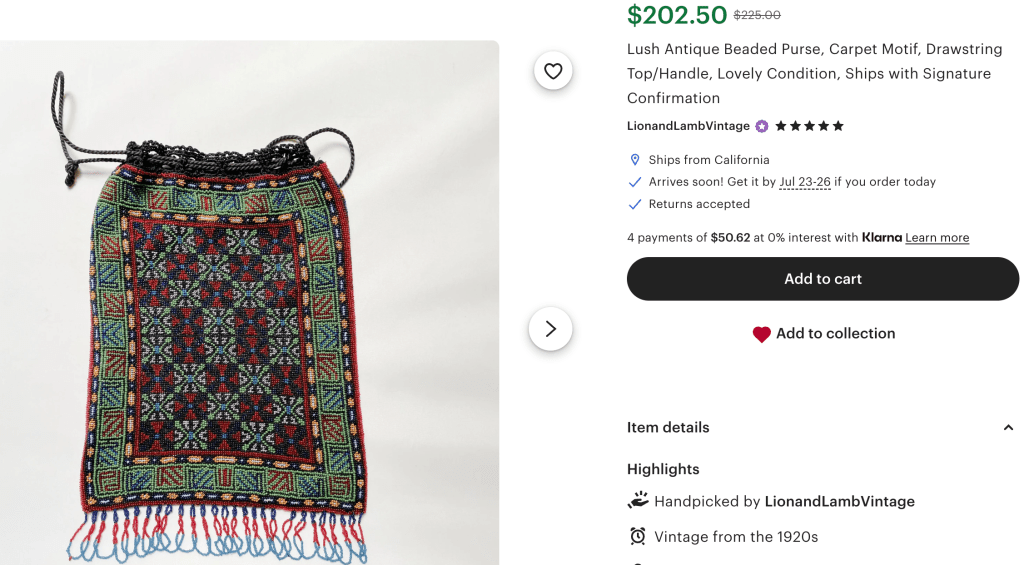Viewport: 1024px width, 565px height.
Task: Open the five-star shop rating
Action: click(x=810, y=126)
